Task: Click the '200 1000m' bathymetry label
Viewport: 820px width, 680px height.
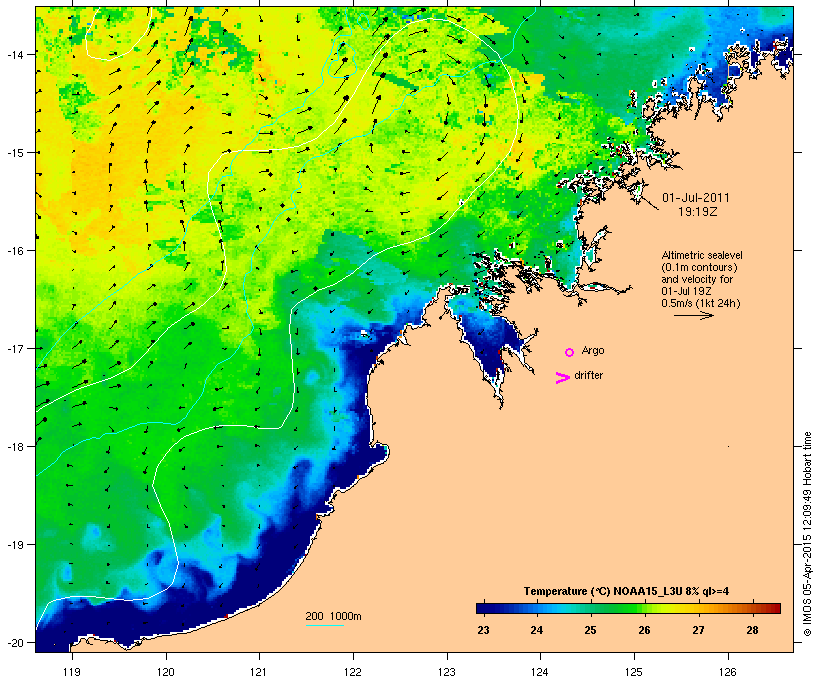Action: coord(334,616)
